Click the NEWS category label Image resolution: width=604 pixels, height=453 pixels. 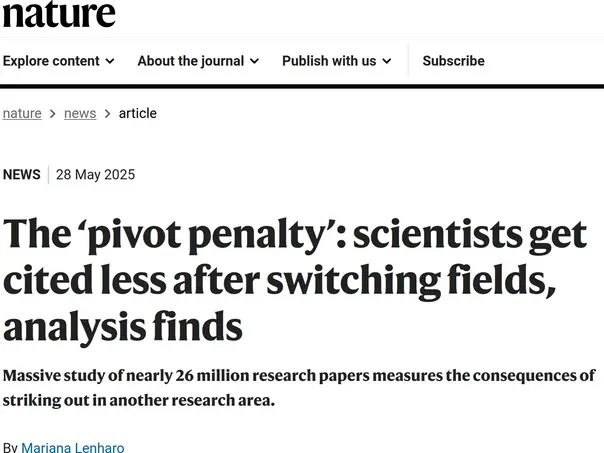pyautogui.click(x=22, y=174)
